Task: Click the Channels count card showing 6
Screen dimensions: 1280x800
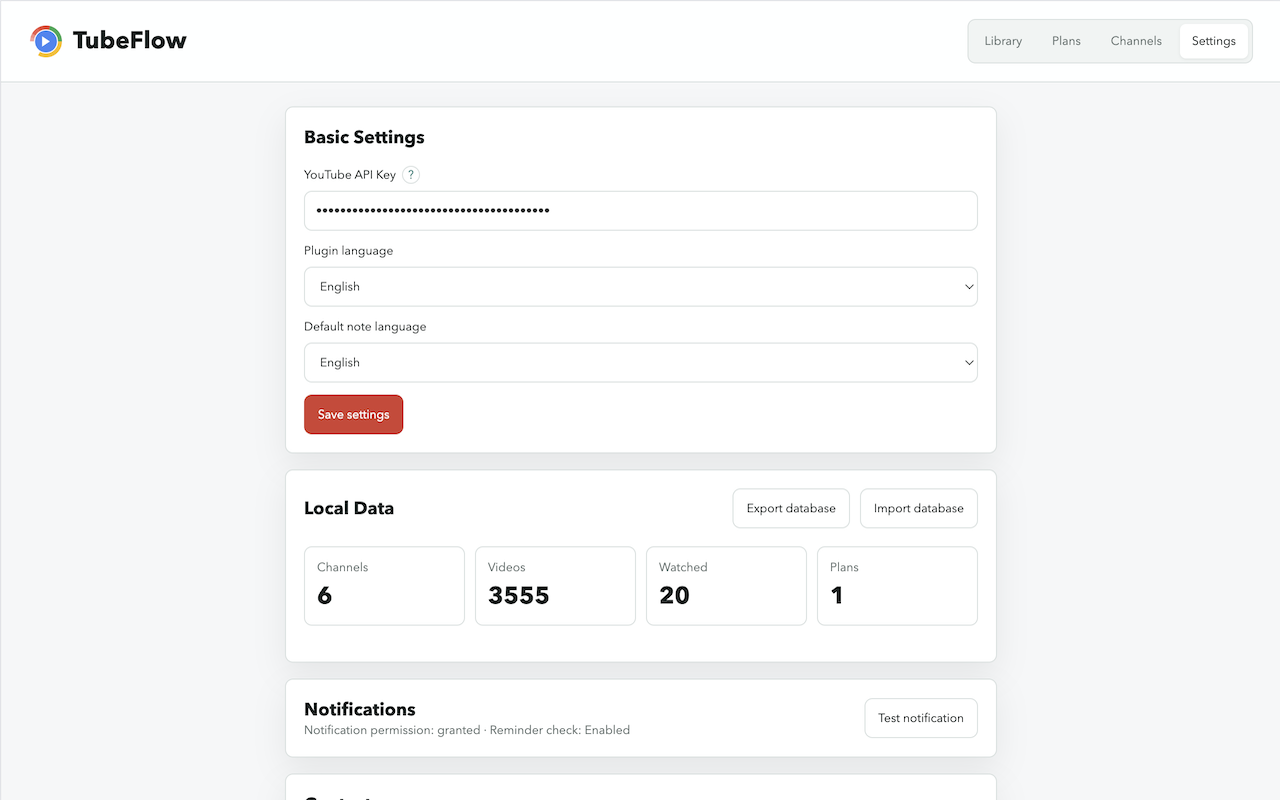Action: 384,586
